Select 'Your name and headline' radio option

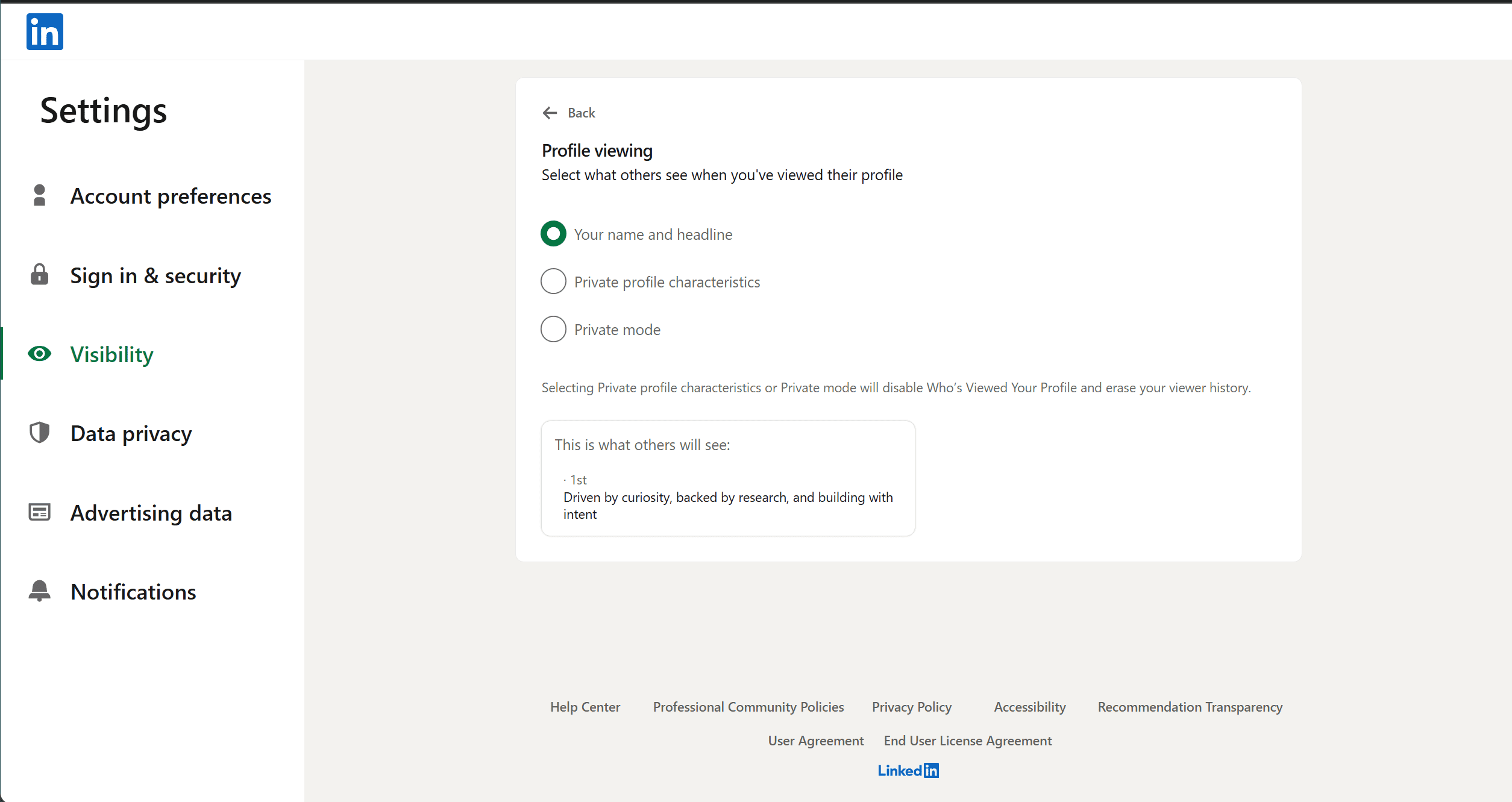tap(553, 234)
